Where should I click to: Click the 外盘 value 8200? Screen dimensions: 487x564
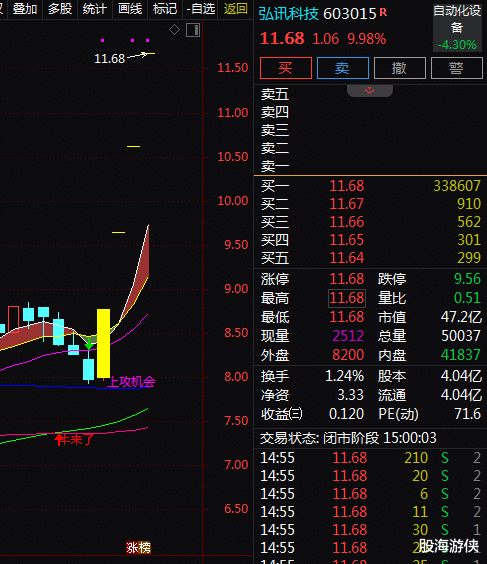click(348, 355)
